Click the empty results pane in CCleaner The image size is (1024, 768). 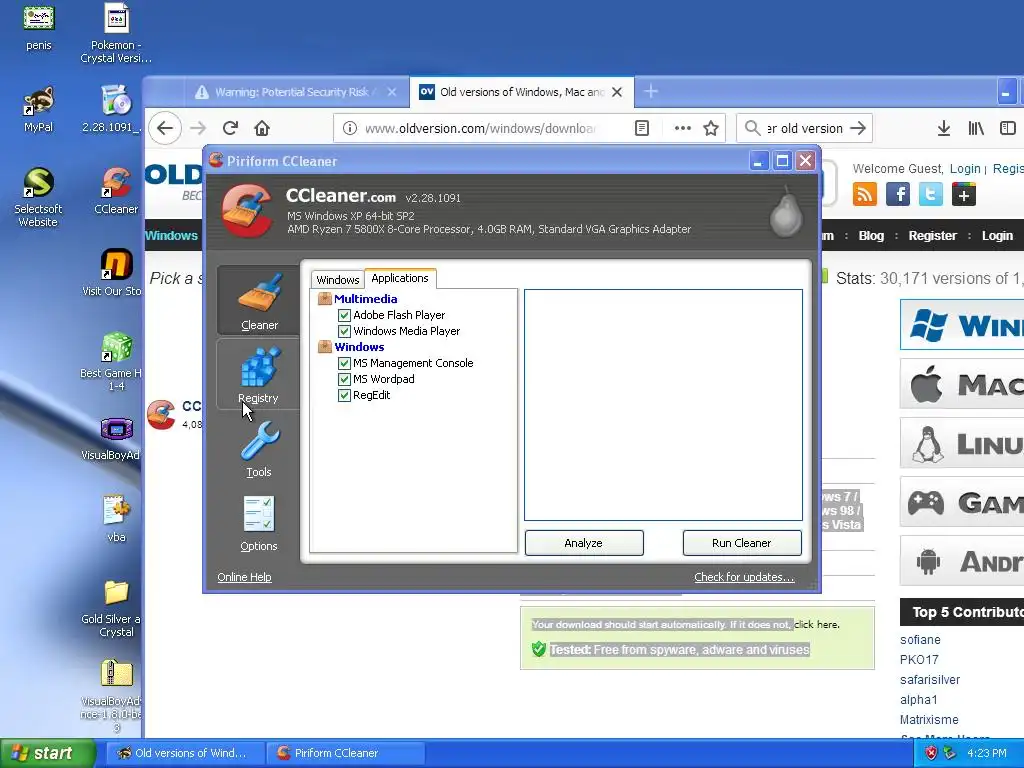(663, 405)
